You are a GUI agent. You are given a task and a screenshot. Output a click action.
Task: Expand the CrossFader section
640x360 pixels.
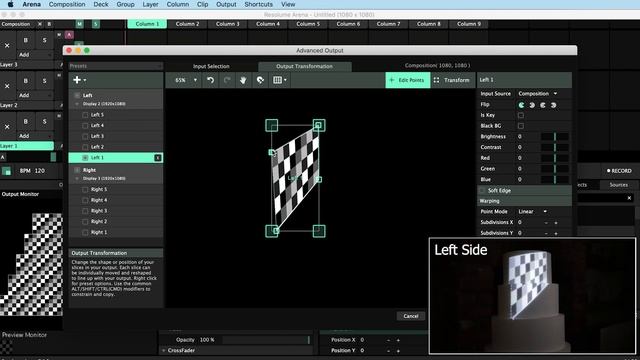(164, 350)
